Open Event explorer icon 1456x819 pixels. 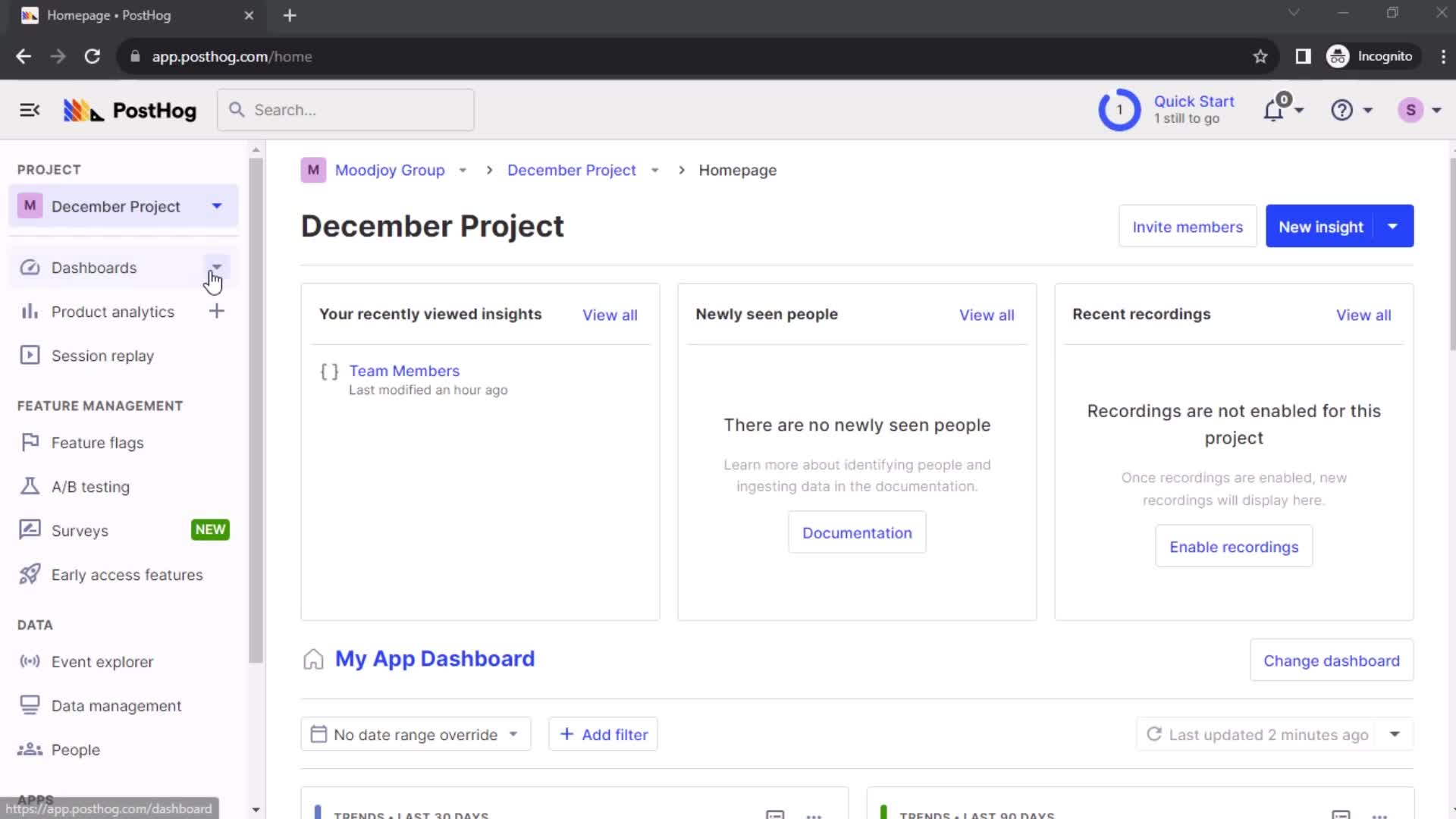point(29,661)
